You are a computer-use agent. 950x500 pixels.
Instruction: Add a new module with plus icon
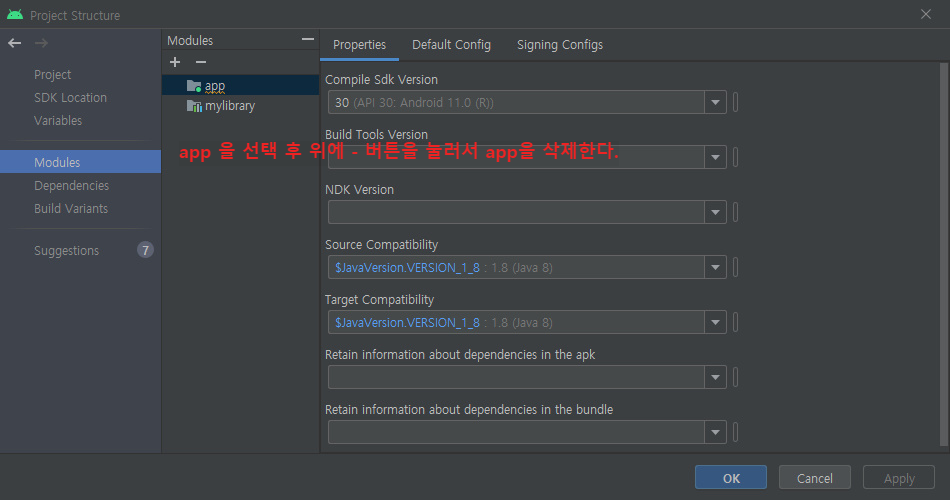(x=175, y=62)
